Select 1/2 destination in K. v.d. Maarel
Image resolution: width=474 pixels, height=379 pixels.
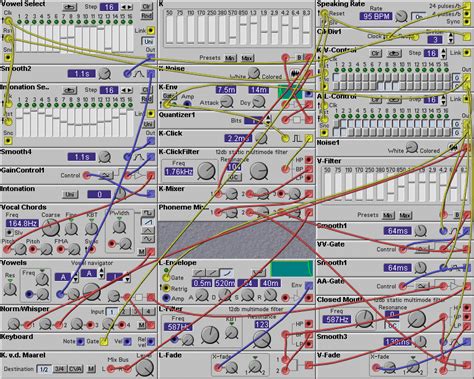(44, 369)
